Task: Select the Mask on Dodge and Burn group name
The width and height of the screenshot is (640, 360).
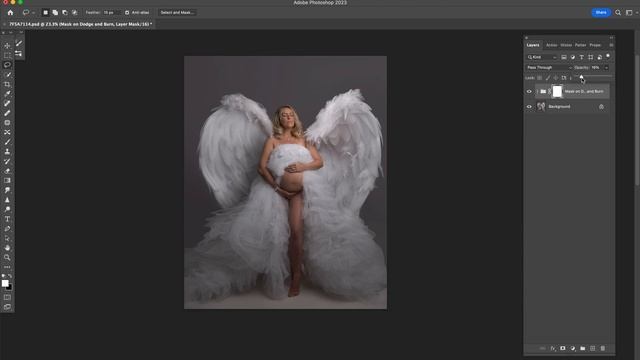Action: click(584, 91)
